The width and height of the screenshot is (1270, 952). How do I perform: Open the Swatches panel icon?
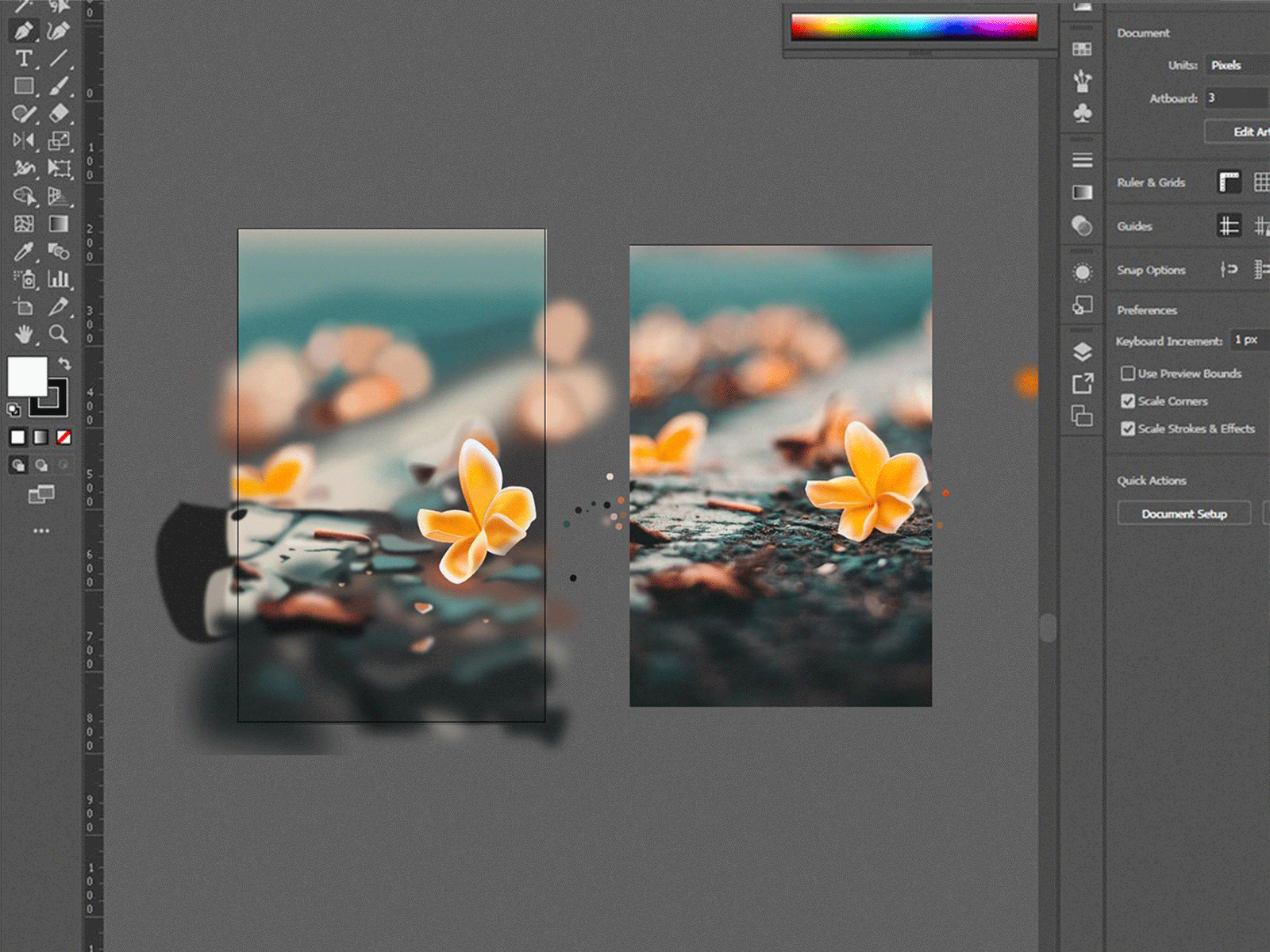tap(1083, 48)
